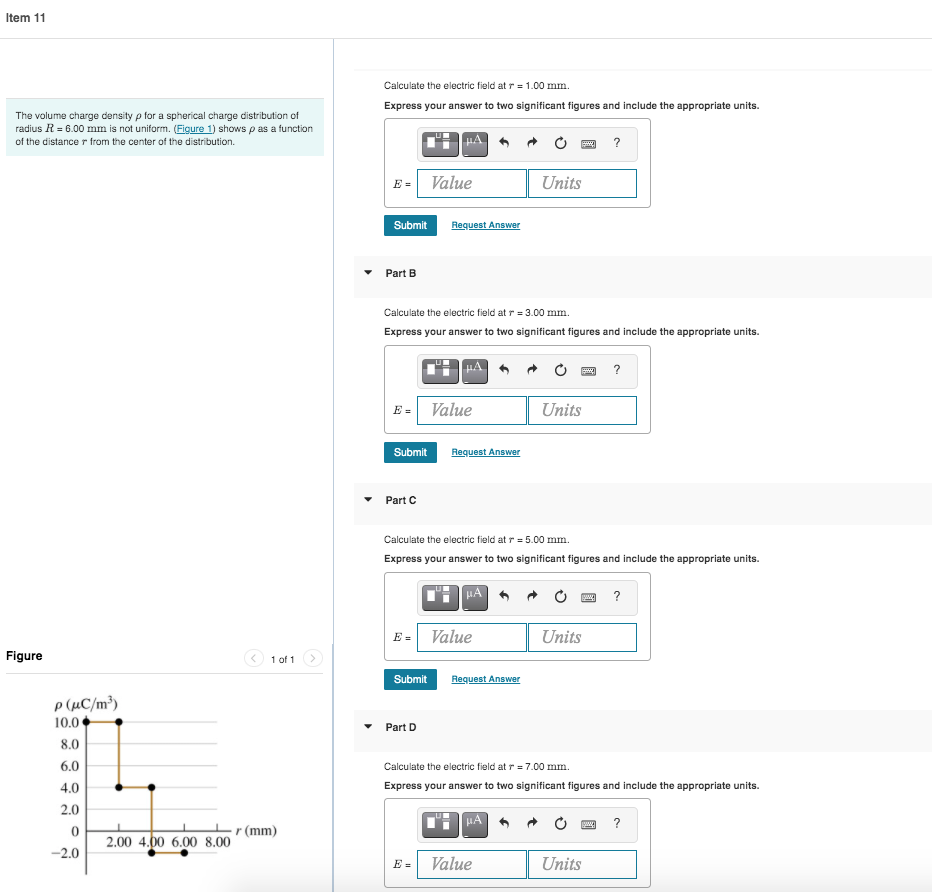This screenshot has width=932, height=892.
Task: Collapse the Part B section
Action: point(368,273)
